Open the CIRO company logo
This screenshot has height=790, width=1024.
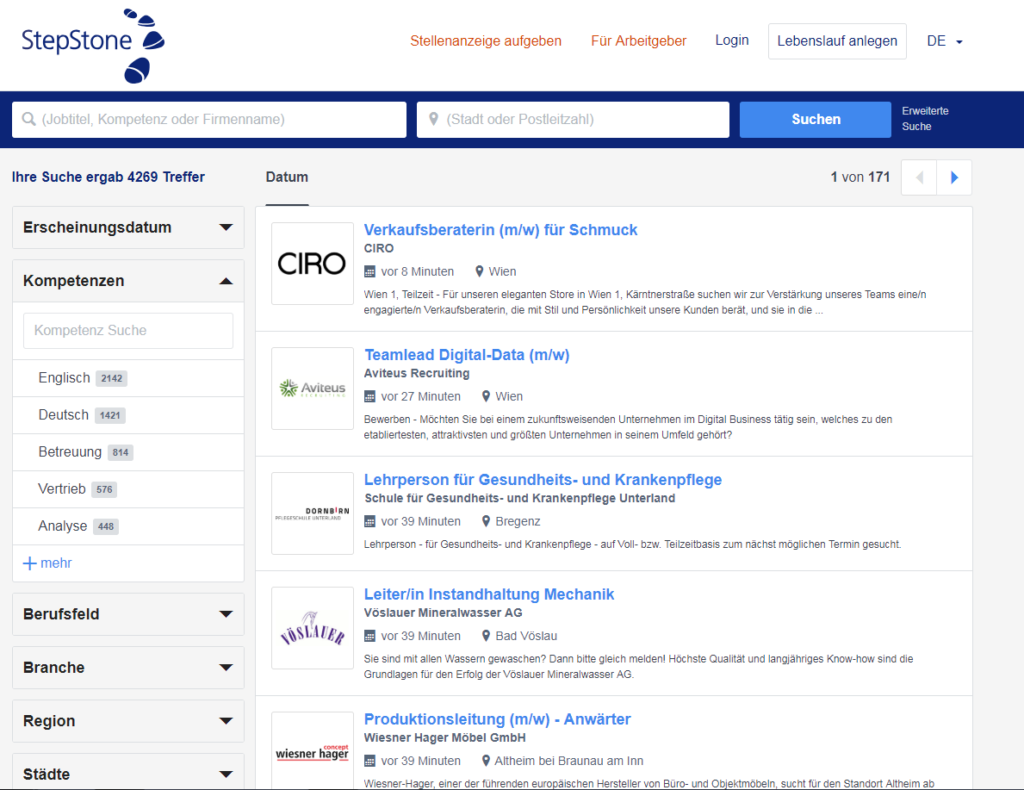(x=312, y=264)
